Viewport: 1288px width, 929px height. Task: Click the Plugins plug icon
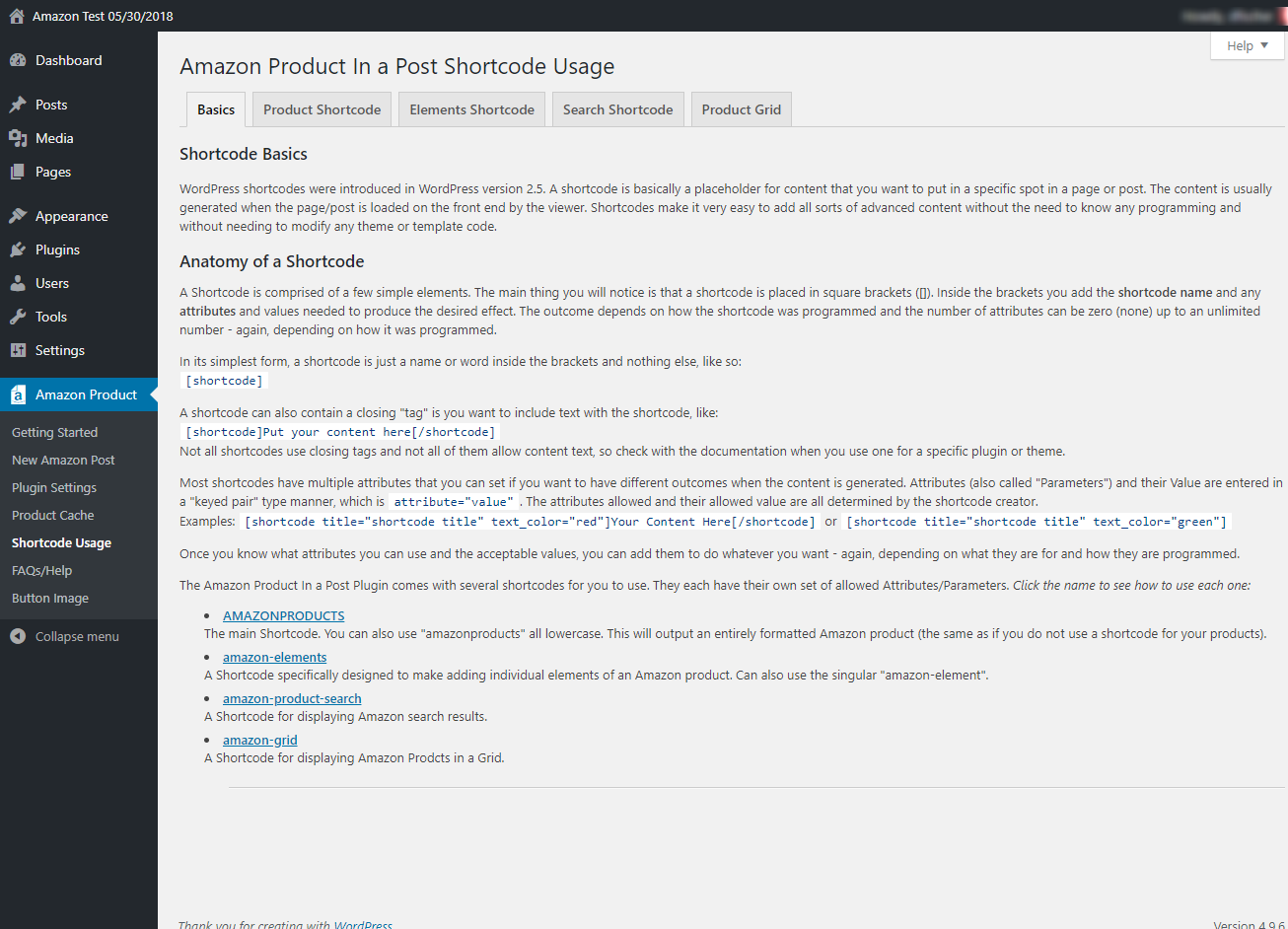click(x=18, y=250)
